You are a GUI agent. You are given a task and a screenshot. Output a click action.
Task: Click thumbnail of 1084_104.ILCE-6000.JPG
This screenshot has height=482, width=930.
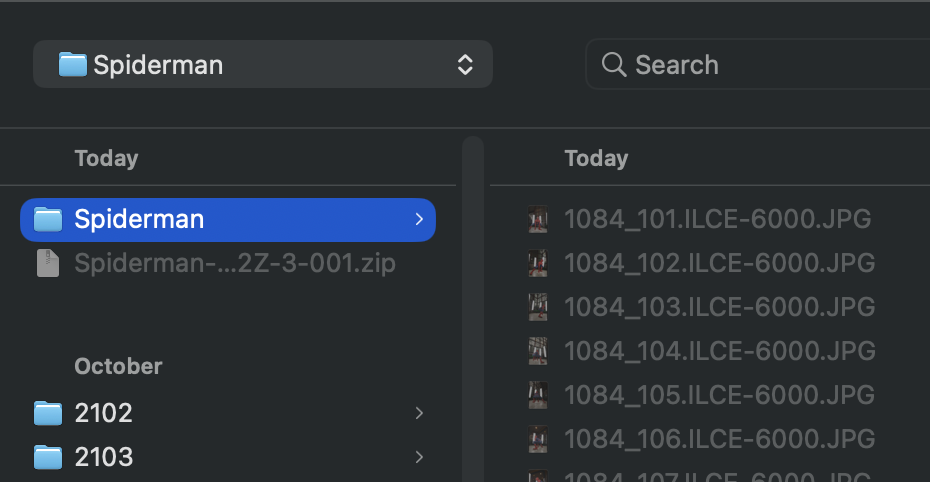click(x=538, y=351)
